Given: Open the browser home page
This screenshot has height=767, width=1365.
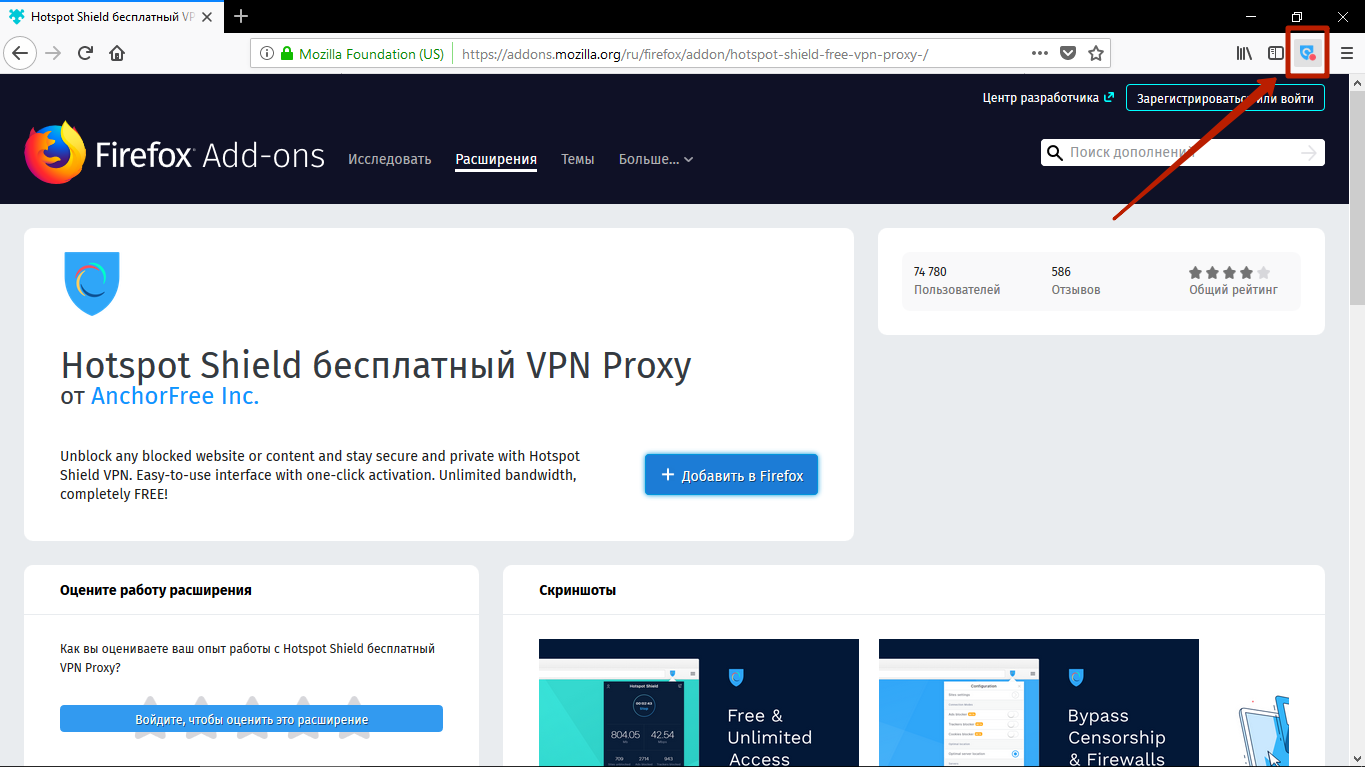Looking at the screenshot, I should 117,53.
